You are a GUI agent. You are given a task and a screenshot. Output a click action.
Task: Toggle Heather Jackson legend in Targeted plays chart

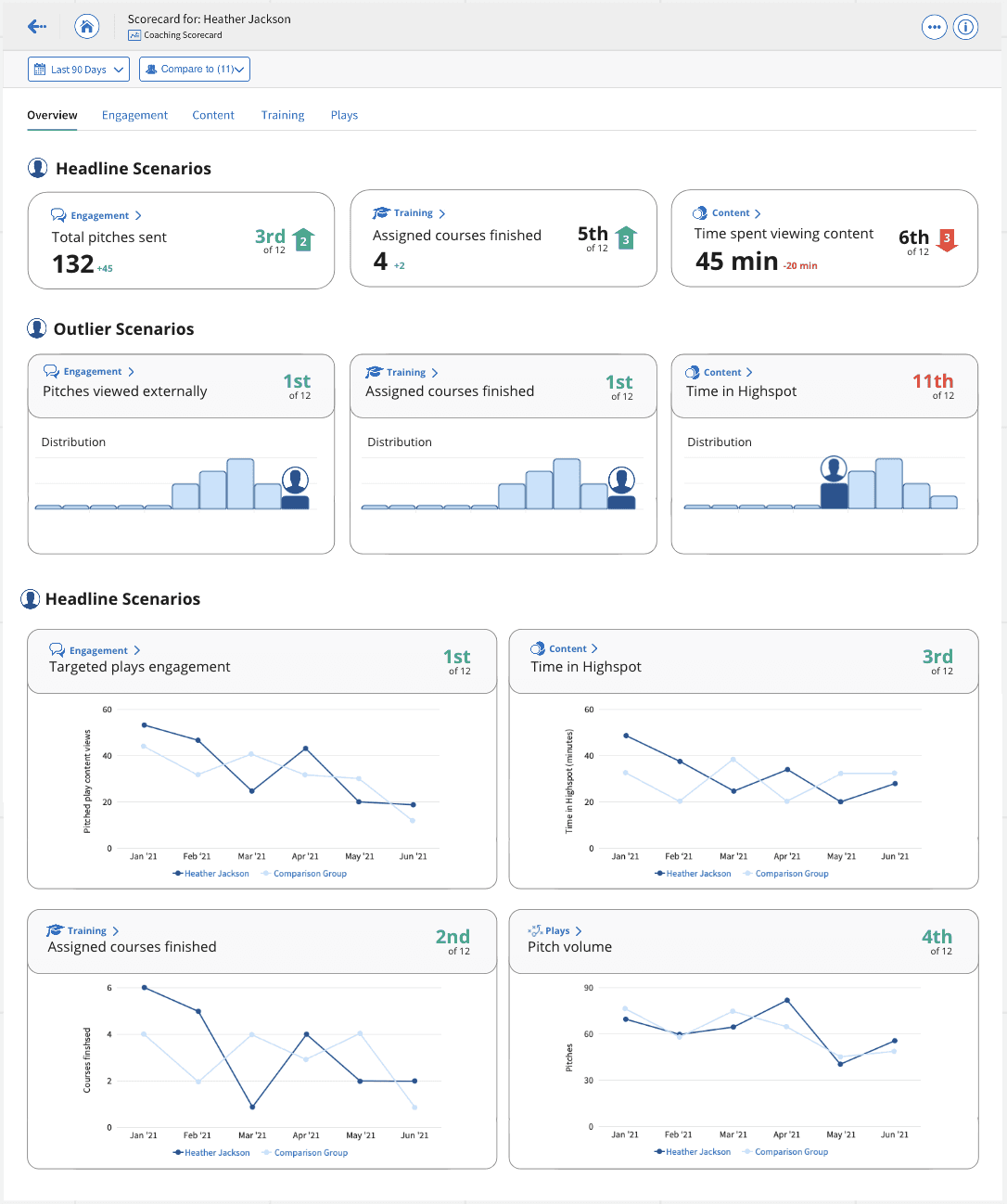pyautogui.click(x=210, y=874)
